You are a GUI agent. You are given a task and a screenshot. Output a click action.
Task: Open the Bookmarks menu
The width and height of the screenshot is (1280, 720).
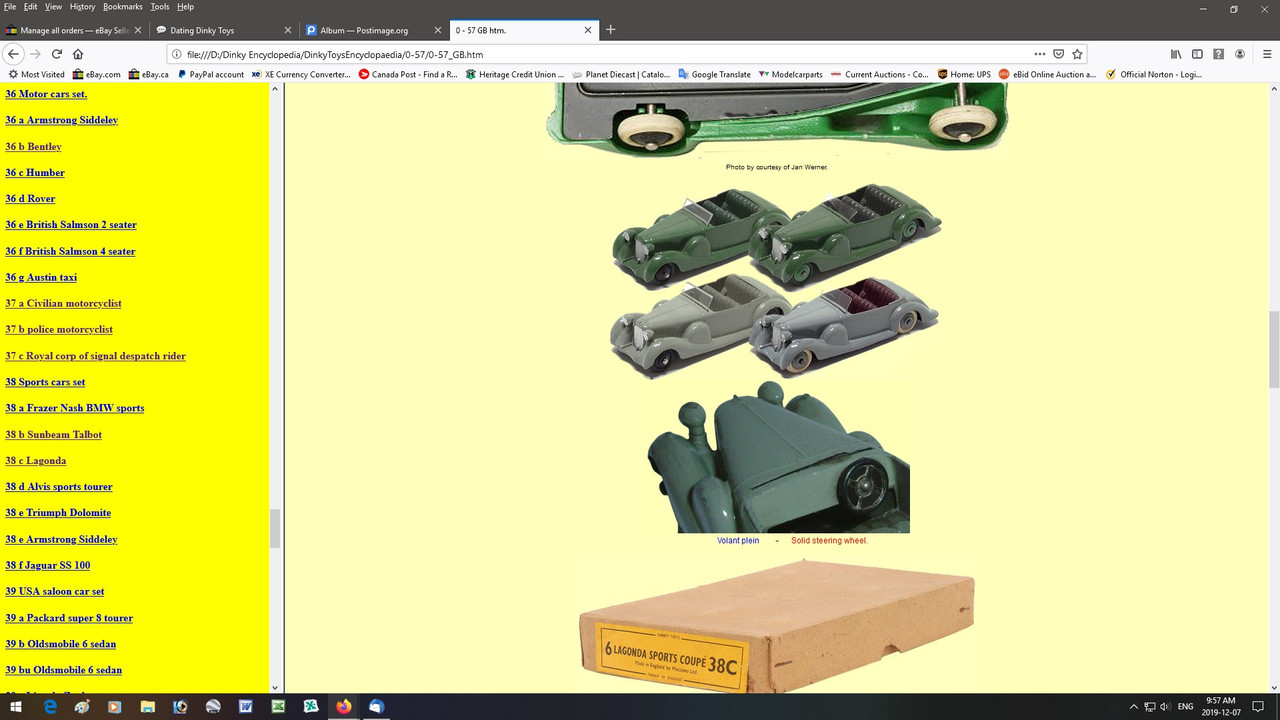pyautogui.click(x=122, y=7)
